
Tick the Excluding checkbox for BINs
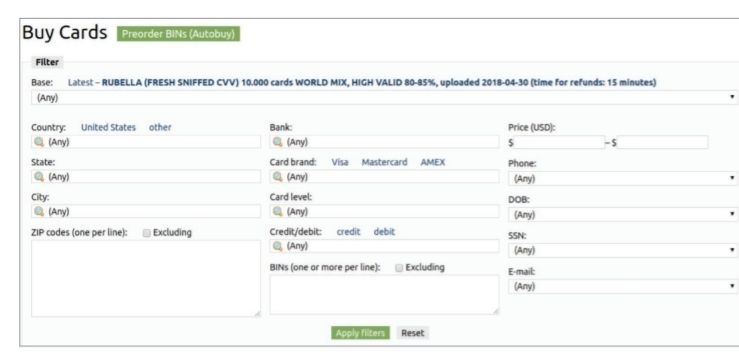pos(399,268)
